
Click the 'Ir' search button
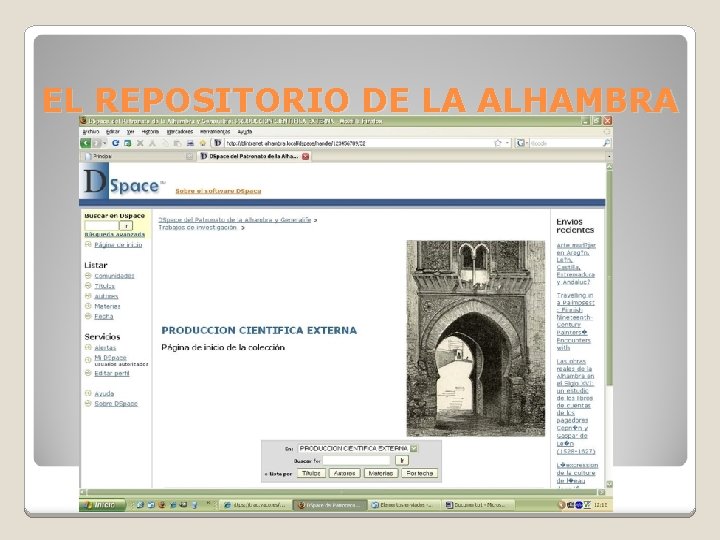pyautogui.click(x=402, y=460)
